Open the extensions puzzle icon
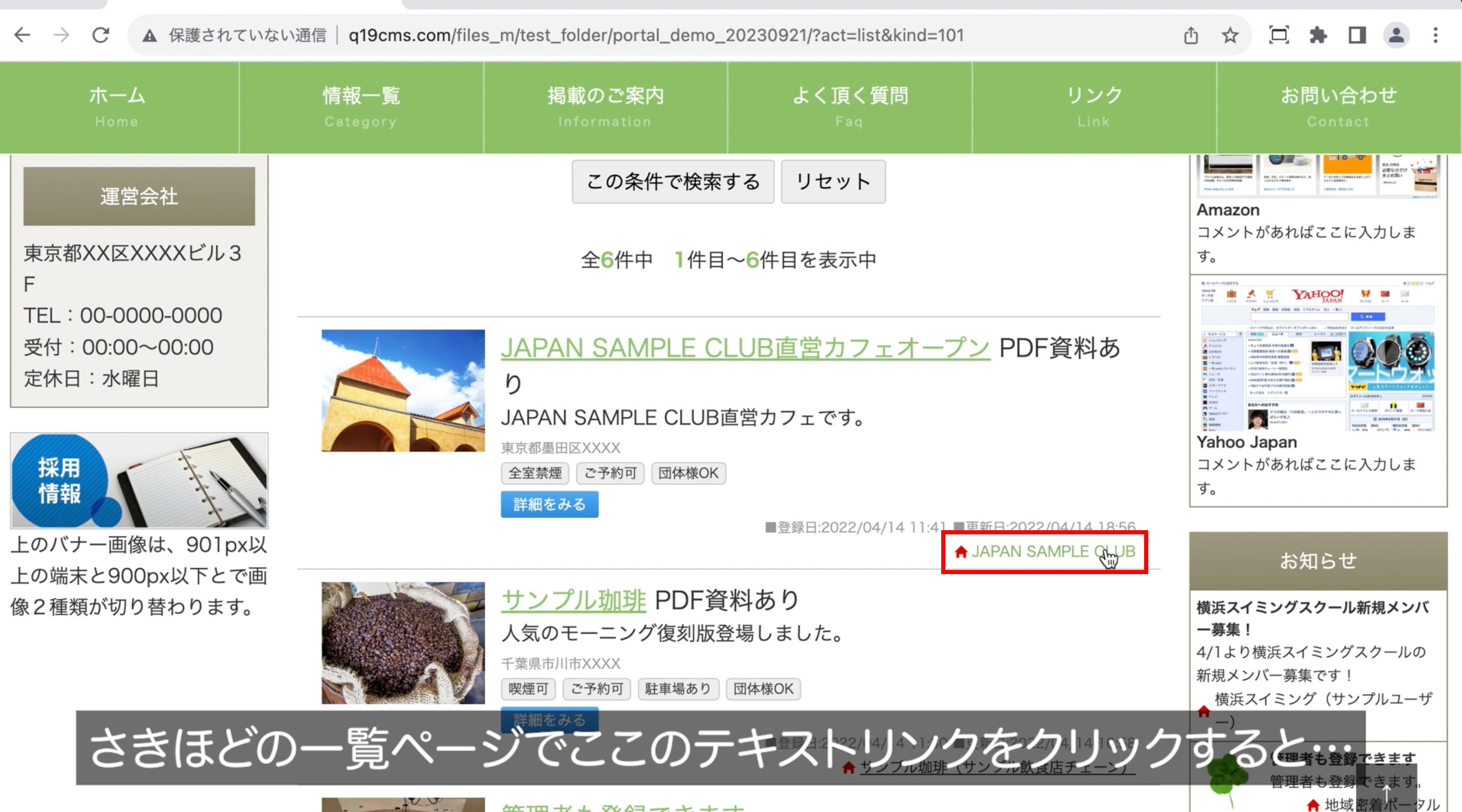The image size is (1462, 812). (x=1318, y=35)
